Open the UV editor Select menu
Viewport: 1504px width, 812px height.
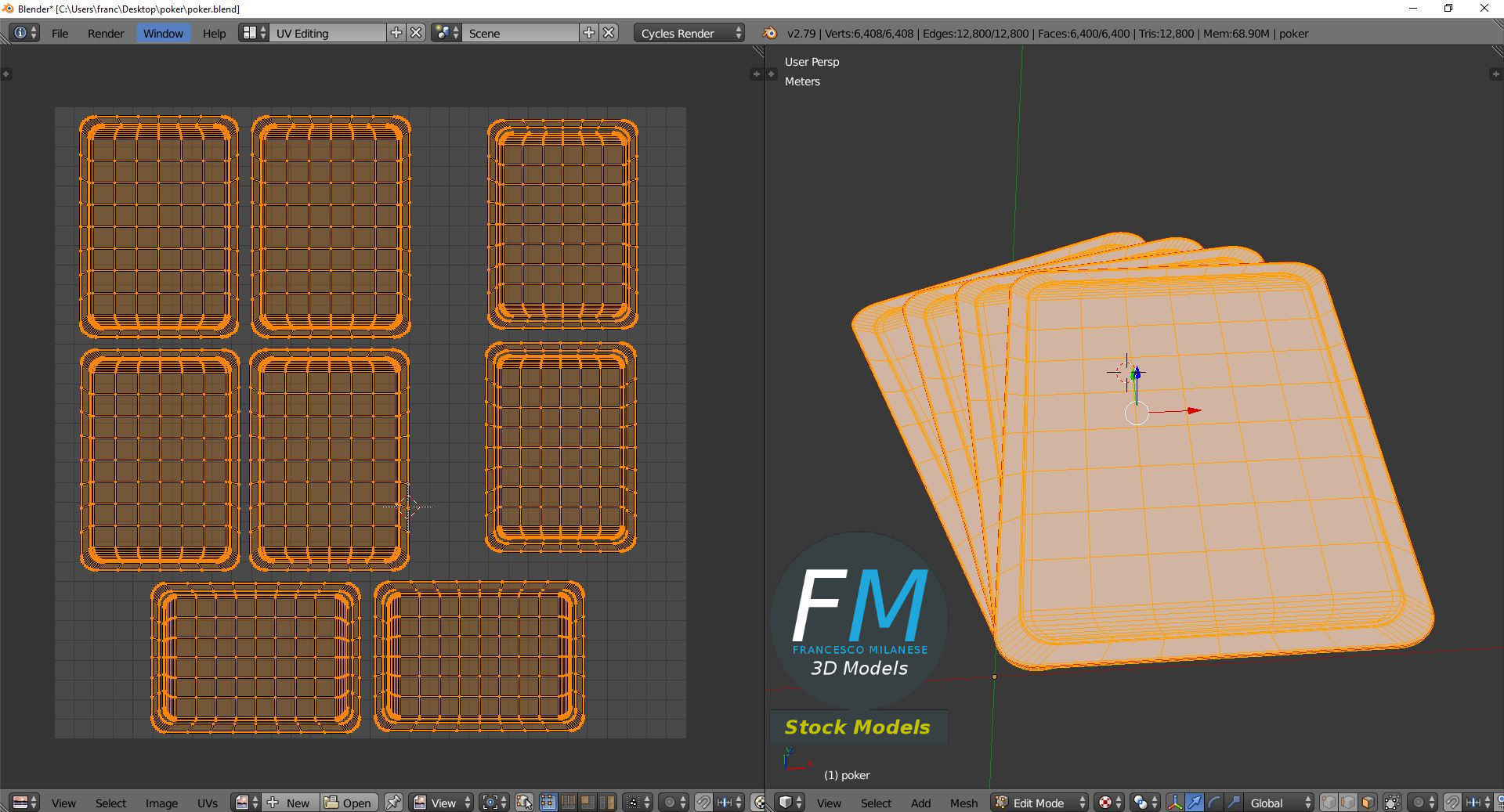[x=110, y=803]
